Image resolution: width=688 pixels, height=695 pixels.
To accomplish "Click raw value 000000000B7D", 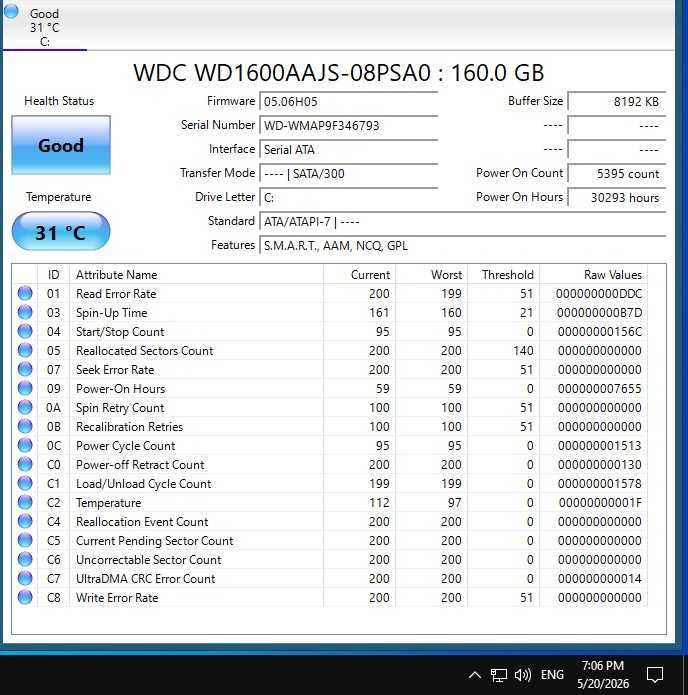I will (x=599, y=312).
